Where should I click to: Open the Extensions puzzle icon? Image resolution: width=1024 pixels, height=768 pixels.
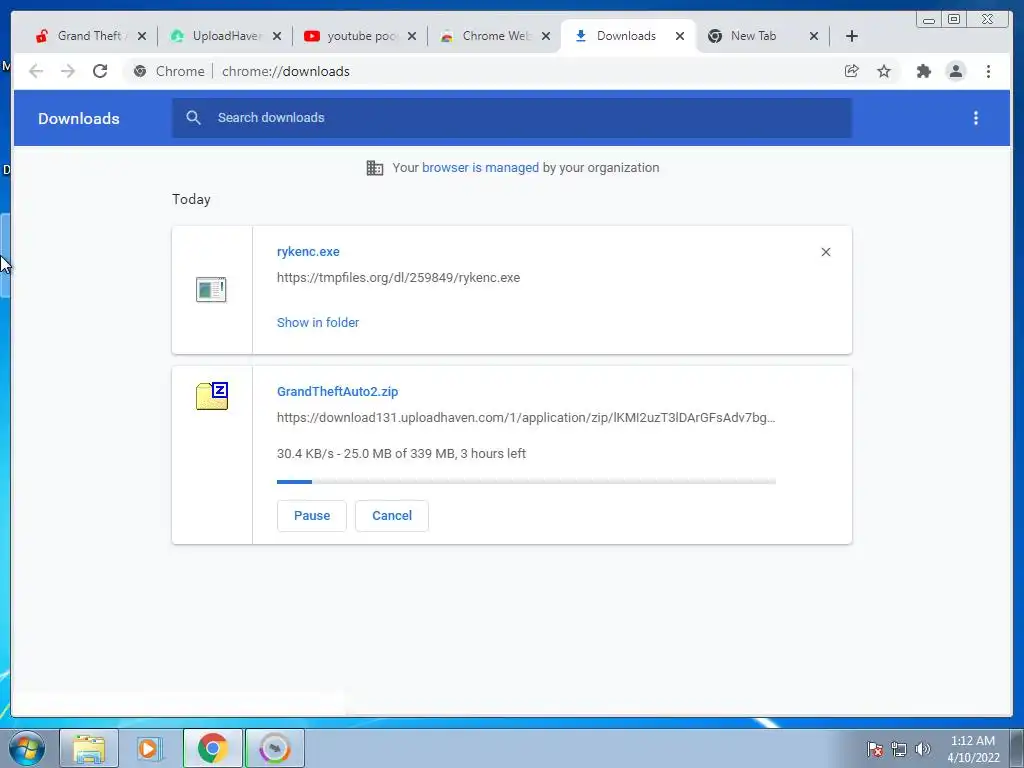(x=923, y=71)
